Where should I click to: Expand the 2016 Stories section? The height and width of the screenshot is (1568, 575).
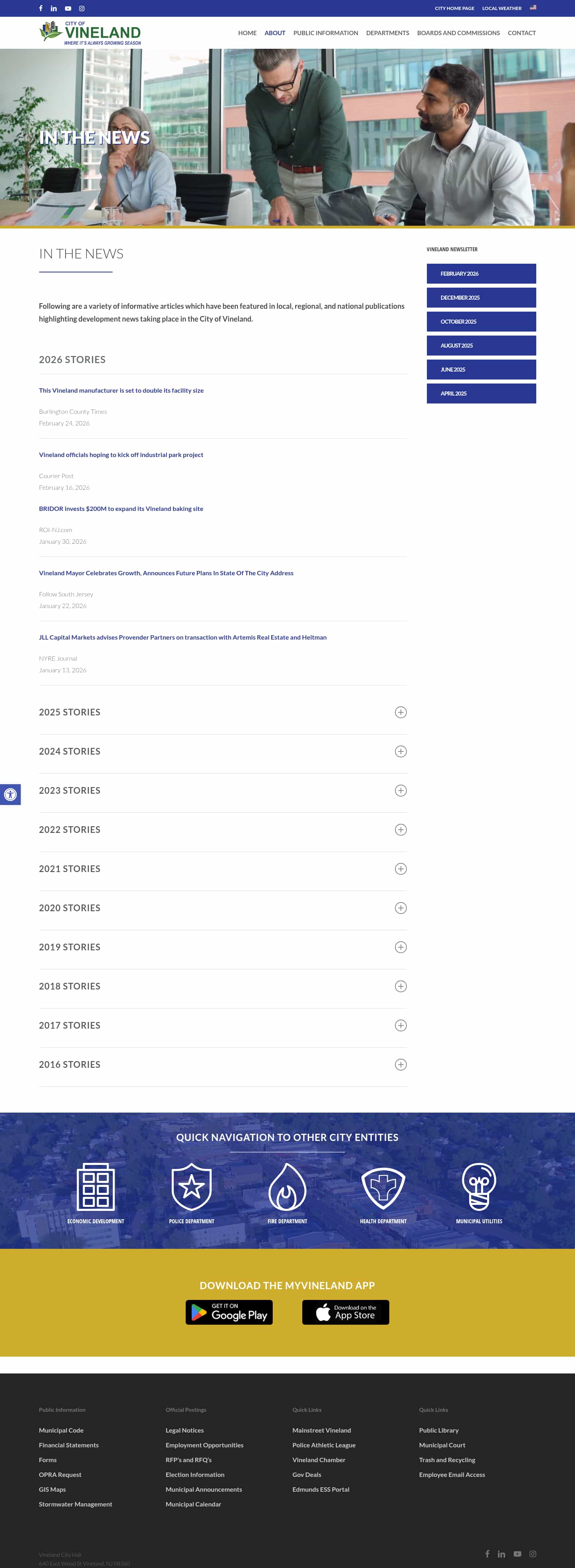[401, 1065]
